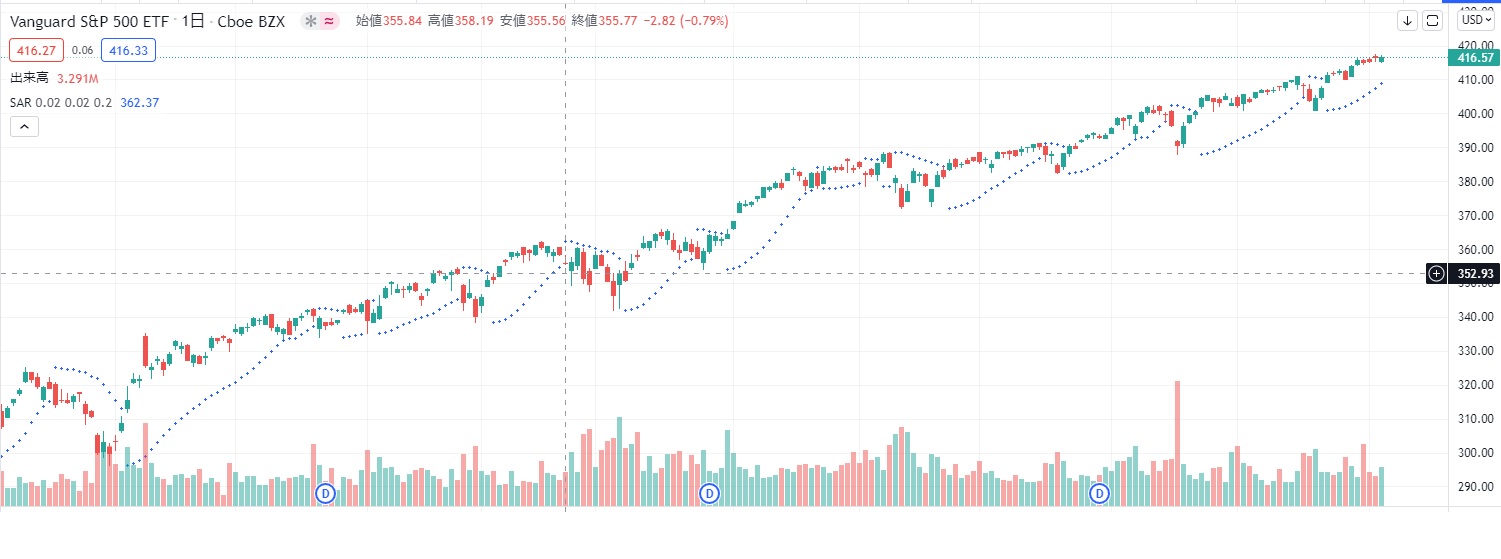
Task: Click the rightmost dividend D marker
Action: [x=1099, y=493]
